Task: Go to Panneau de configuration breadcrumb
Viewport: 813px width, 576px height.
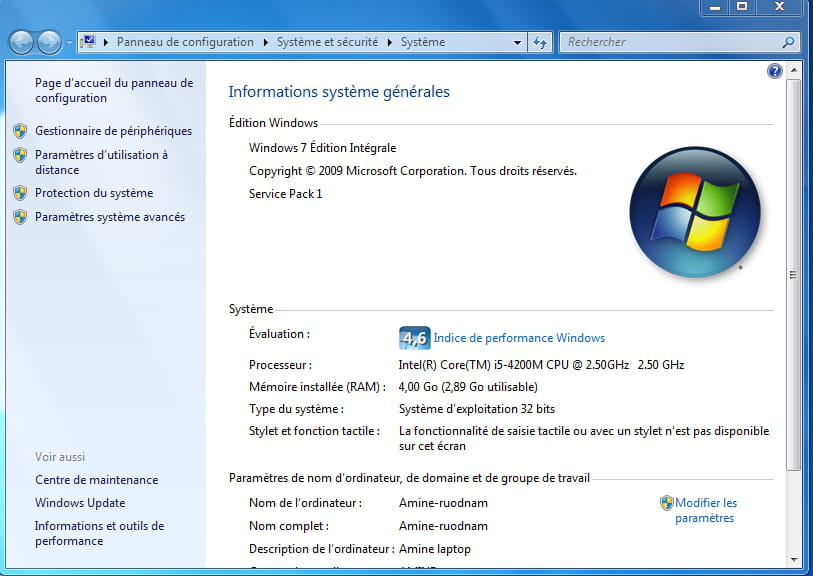Action: 185,42
